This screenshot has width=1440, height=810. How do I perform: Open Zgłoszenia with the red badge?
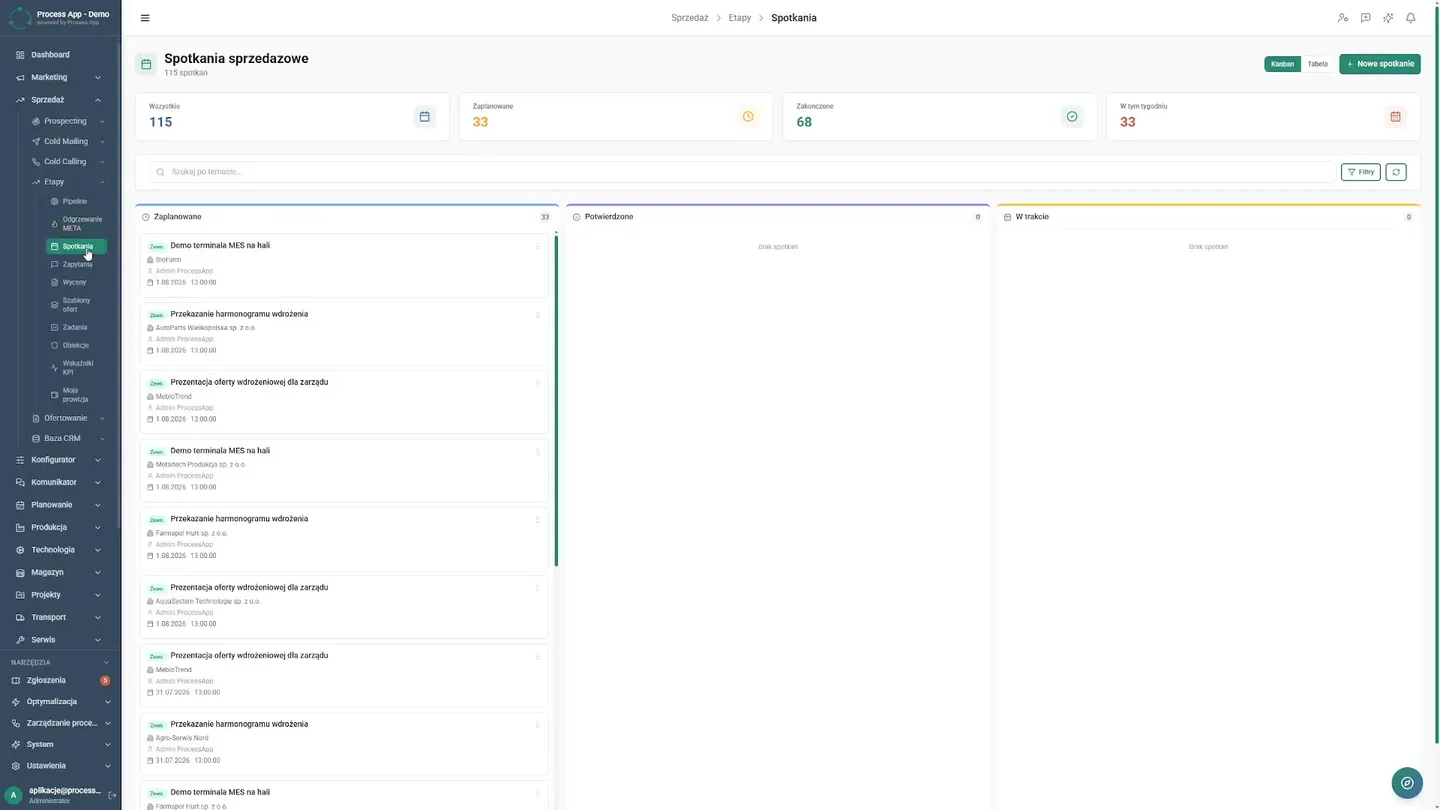59,680
